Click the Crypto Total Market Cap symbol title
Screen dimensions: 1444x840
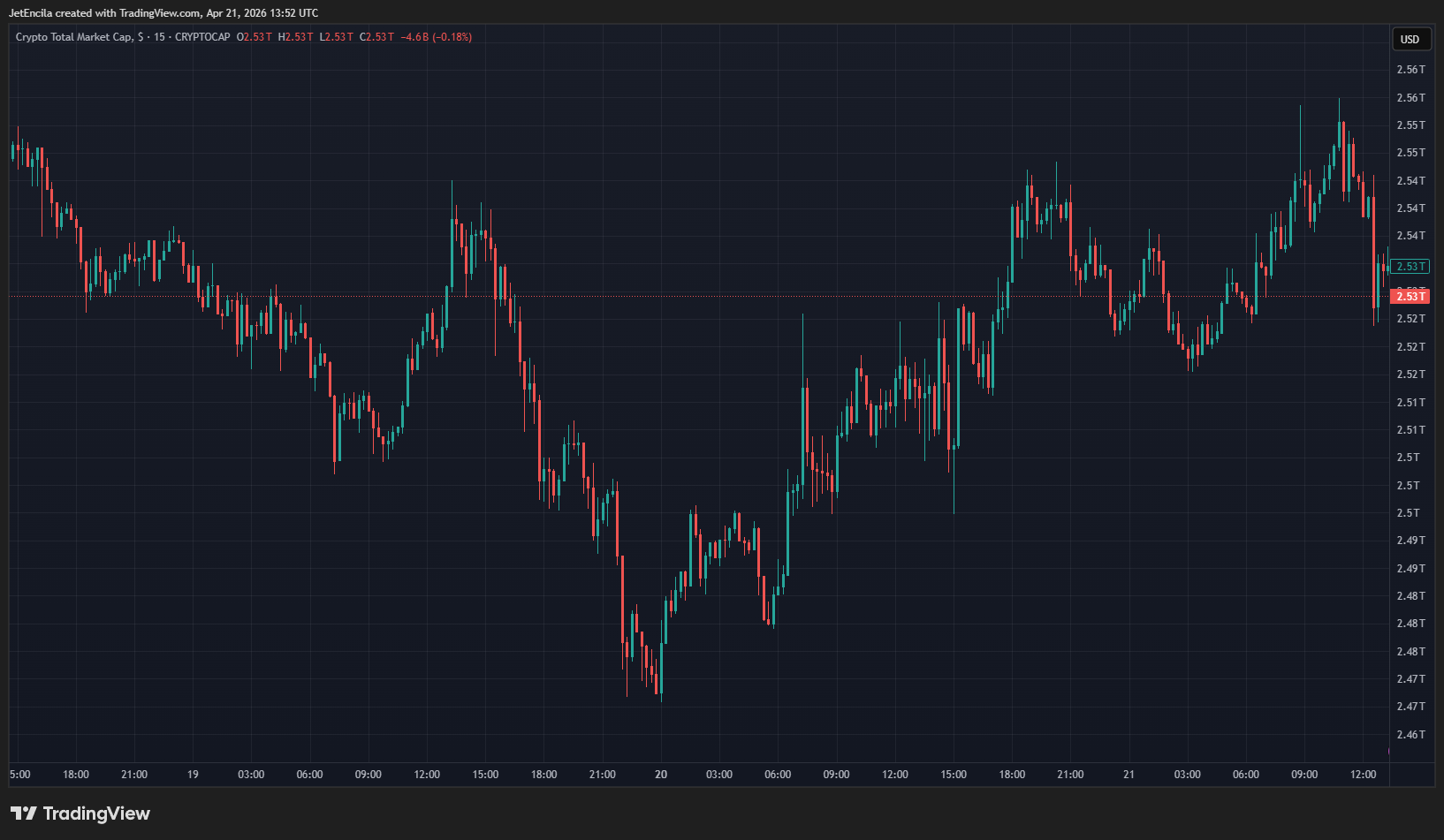point(74,37)
